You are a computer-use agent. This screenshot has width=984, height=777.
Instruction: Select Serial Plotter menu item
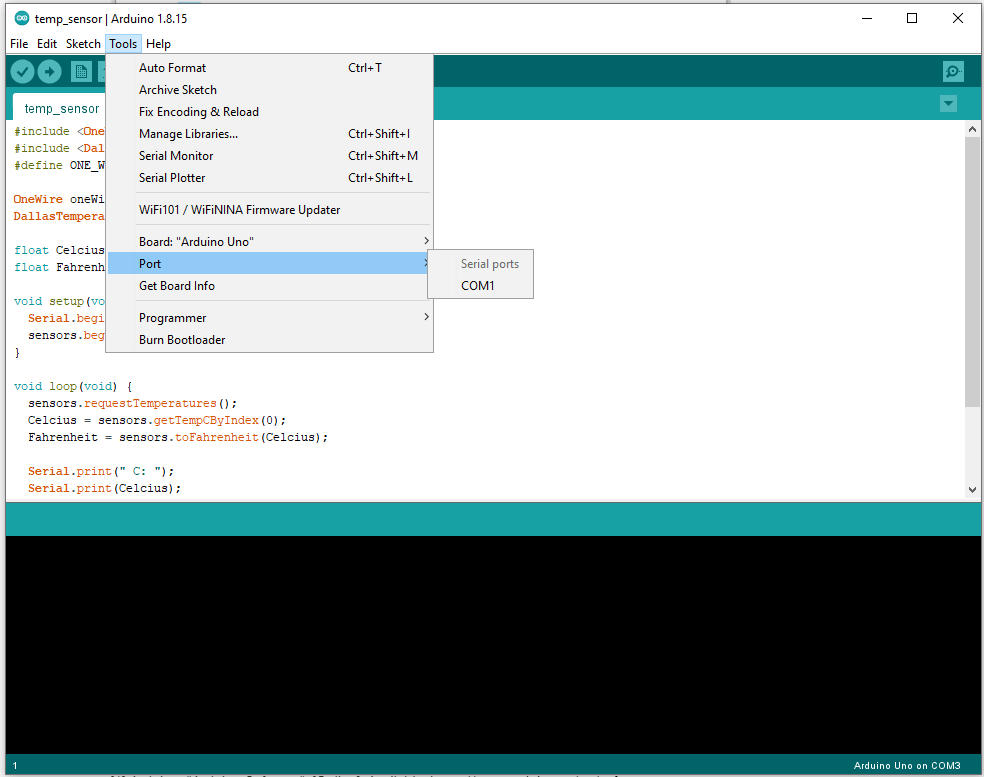click(172, 178)
